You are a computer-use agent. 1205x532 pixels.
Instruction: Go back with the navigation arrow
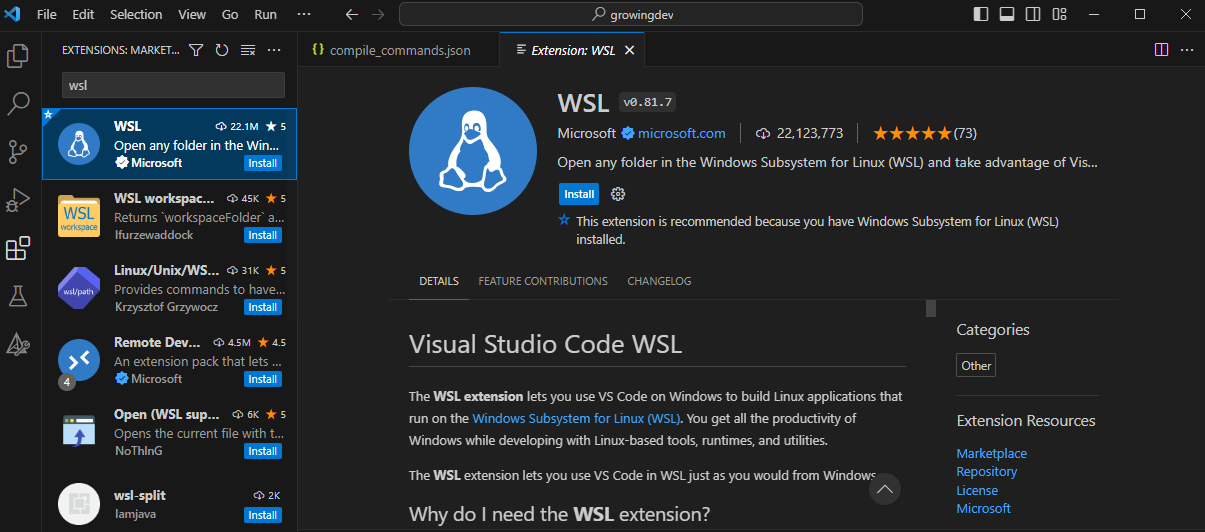pos(351,14)
